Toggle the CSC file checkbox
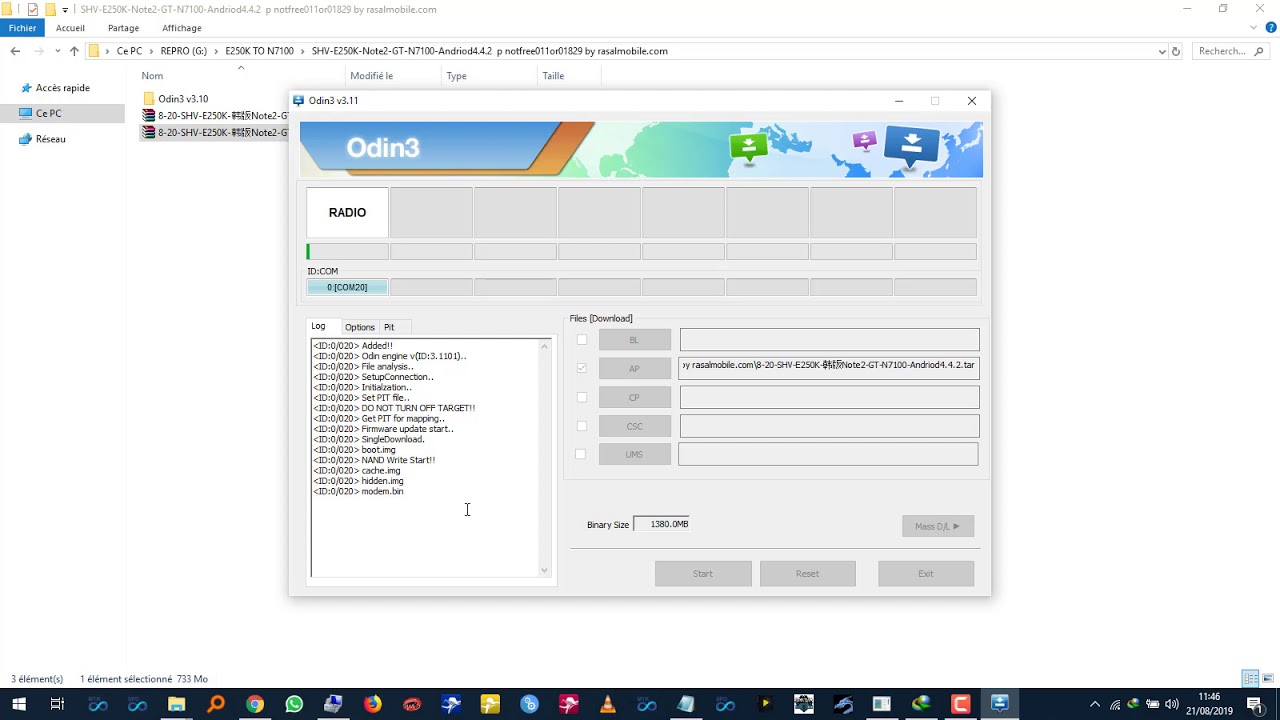This screenshot has width=1280, height=720. [x=582, y=426]
